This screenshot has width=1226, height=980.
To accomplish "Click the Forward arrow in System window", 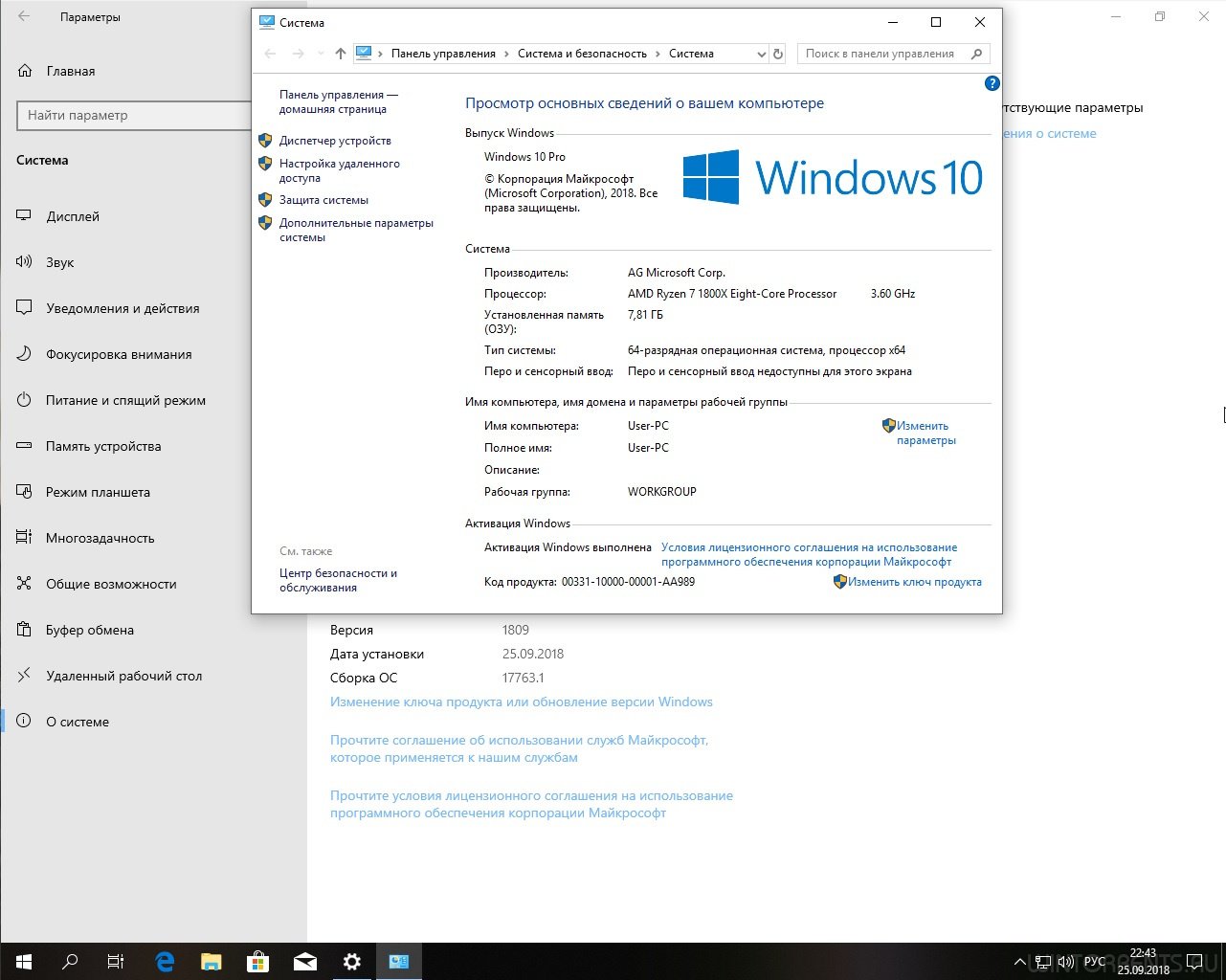I will (298, 54).
